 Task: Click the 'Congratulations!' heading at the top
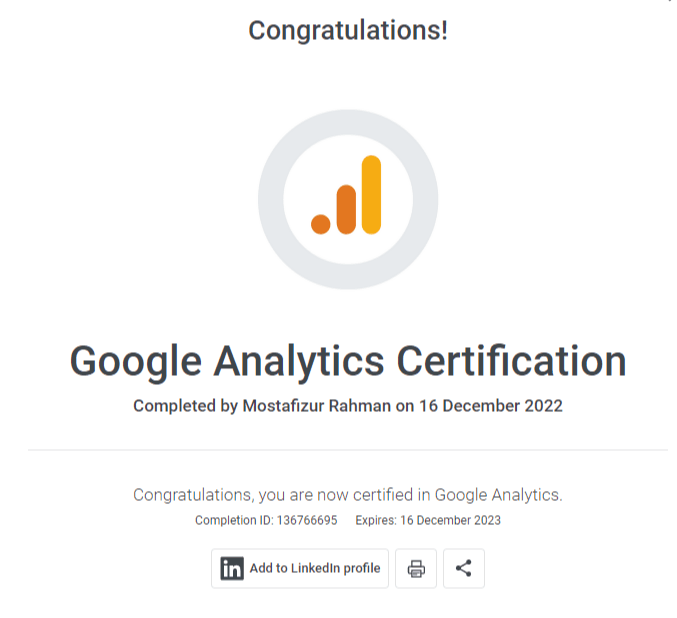[x=347, y=31]
